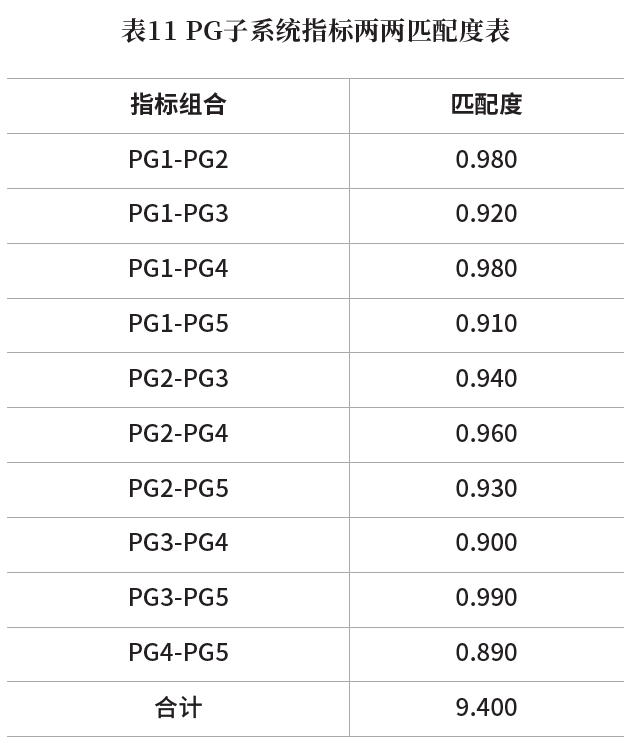Select the PG1-PG5 cell
This screenshot has height=741, width=633.
click(178, 324)
